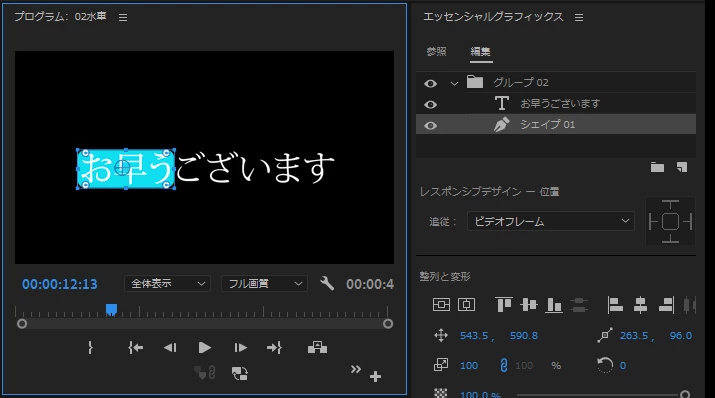Align vertical centers
Image resolution: width=715 pixels, height=398 pixels.
click(529, 305)
